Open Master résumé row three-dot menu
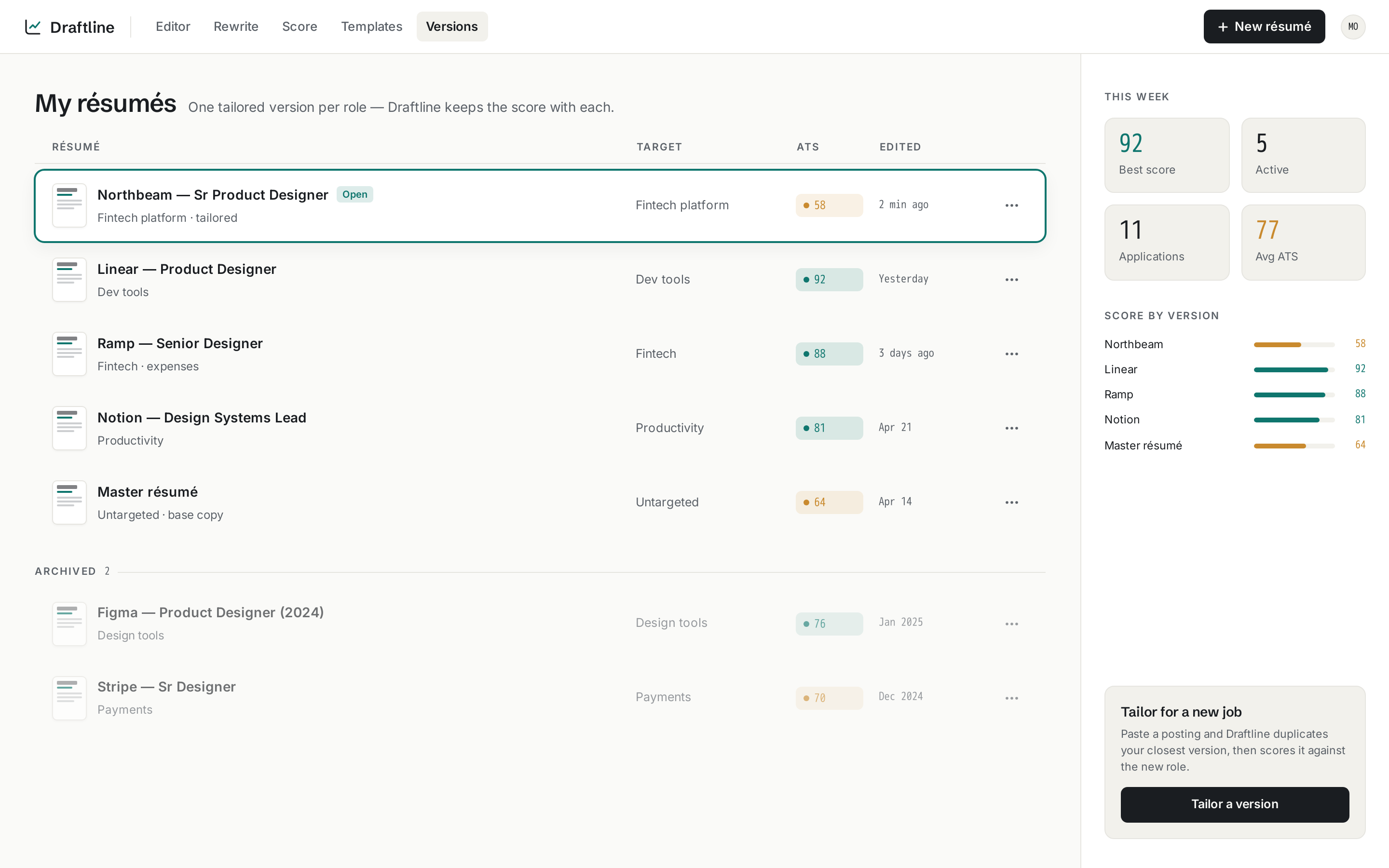This screenshot has height=868, width=1389. coord(1011,502)
